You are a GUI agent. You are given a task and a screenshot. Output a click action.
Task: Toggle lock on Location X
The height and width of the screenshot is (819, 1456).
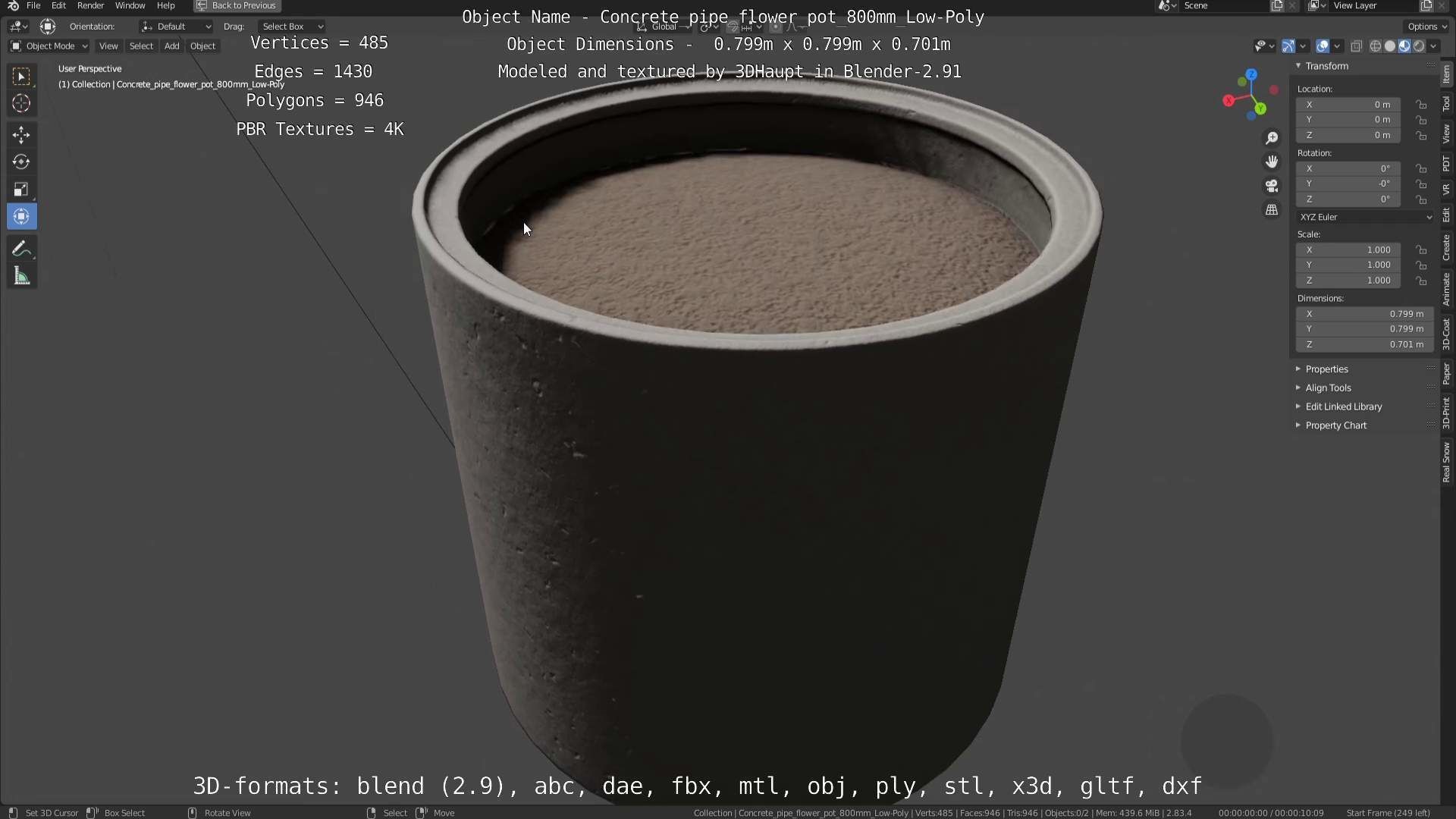1421,105
